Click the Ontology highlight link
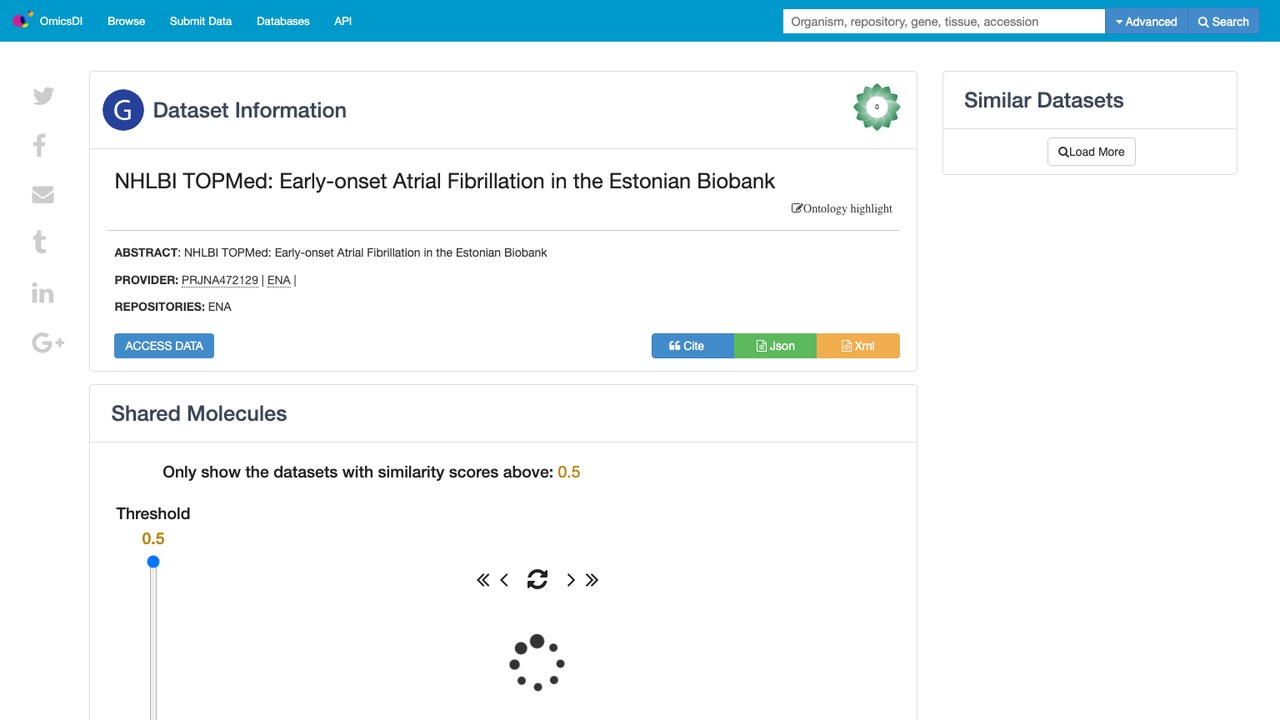 click(842, 209)
